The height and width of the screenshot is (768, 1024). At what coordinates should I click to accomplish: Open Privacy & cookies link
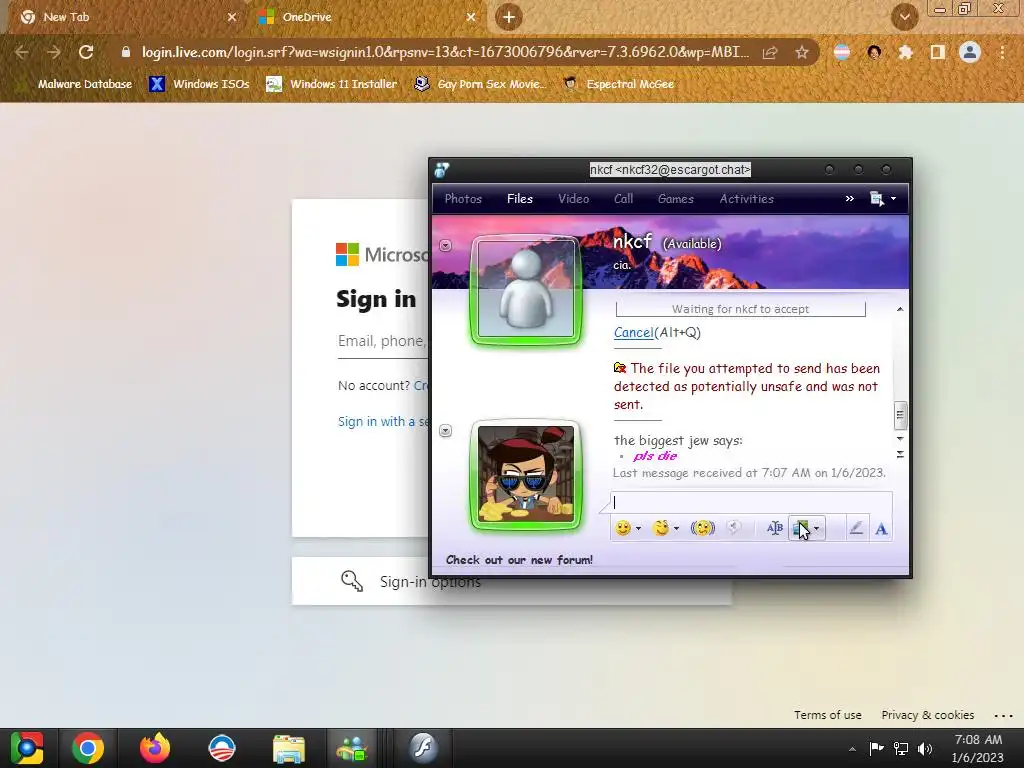click(927, 715)
